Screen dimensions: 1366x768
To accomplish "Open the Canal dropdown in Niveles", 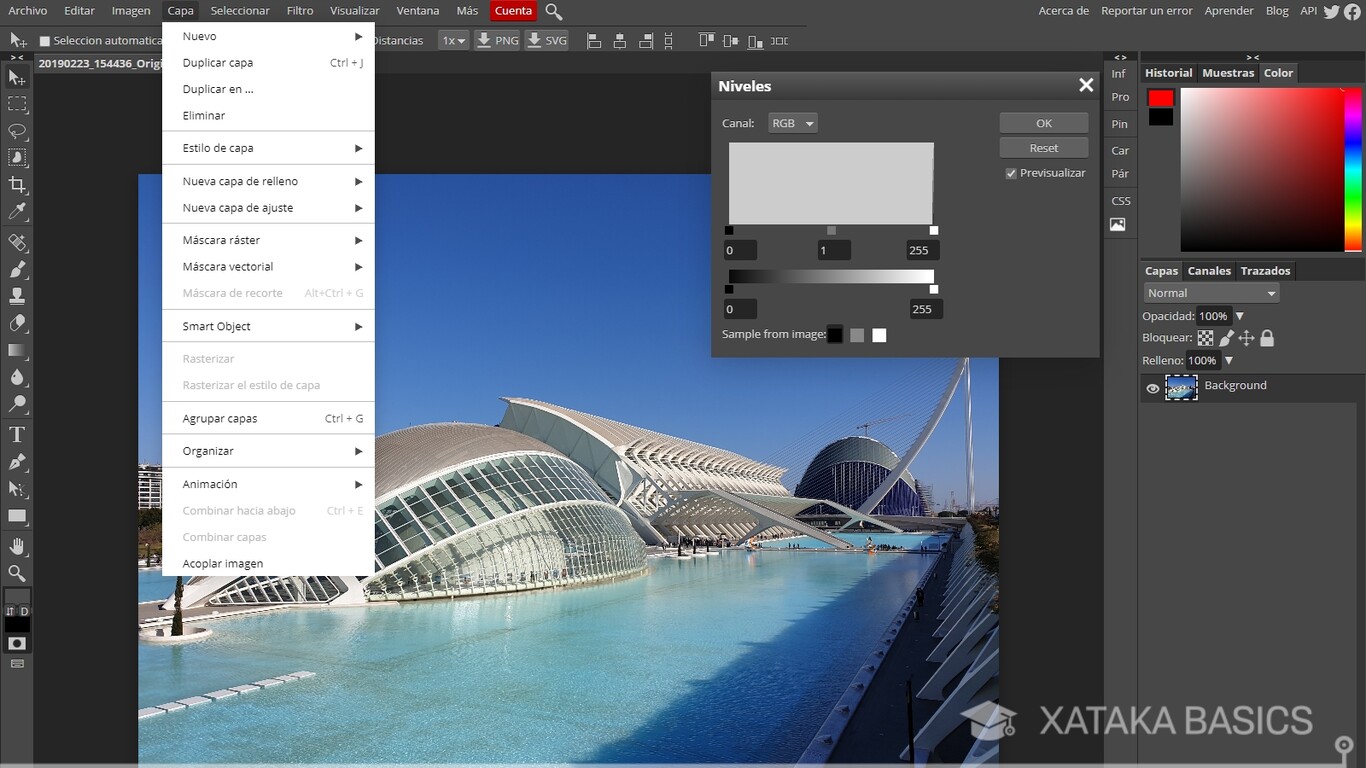I will (792, 122).
